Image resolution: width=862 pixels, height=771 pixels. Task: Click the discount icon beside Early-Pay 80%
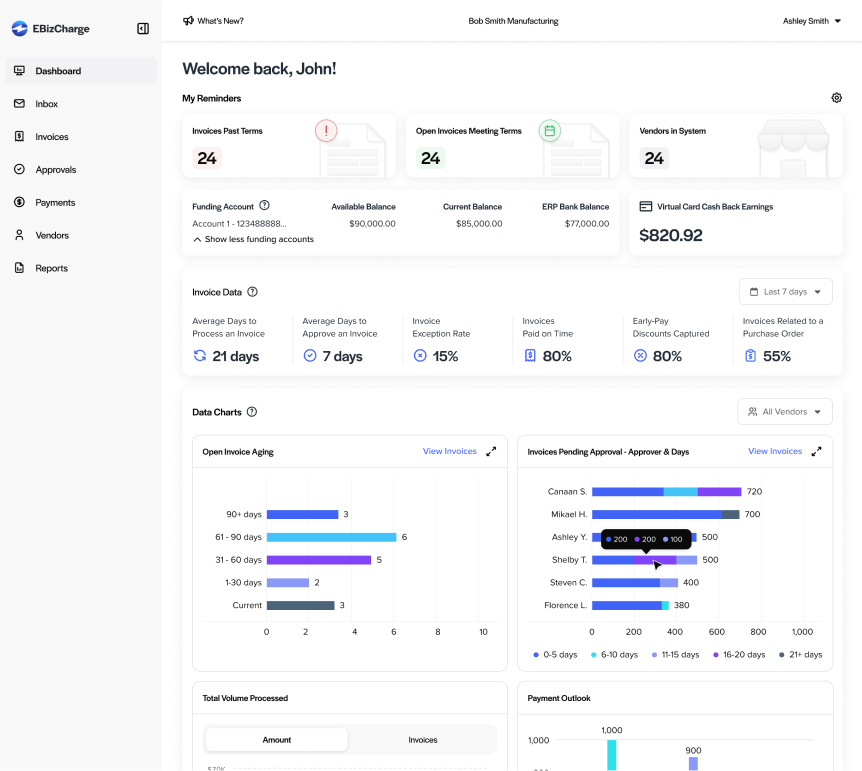[640, 356]
